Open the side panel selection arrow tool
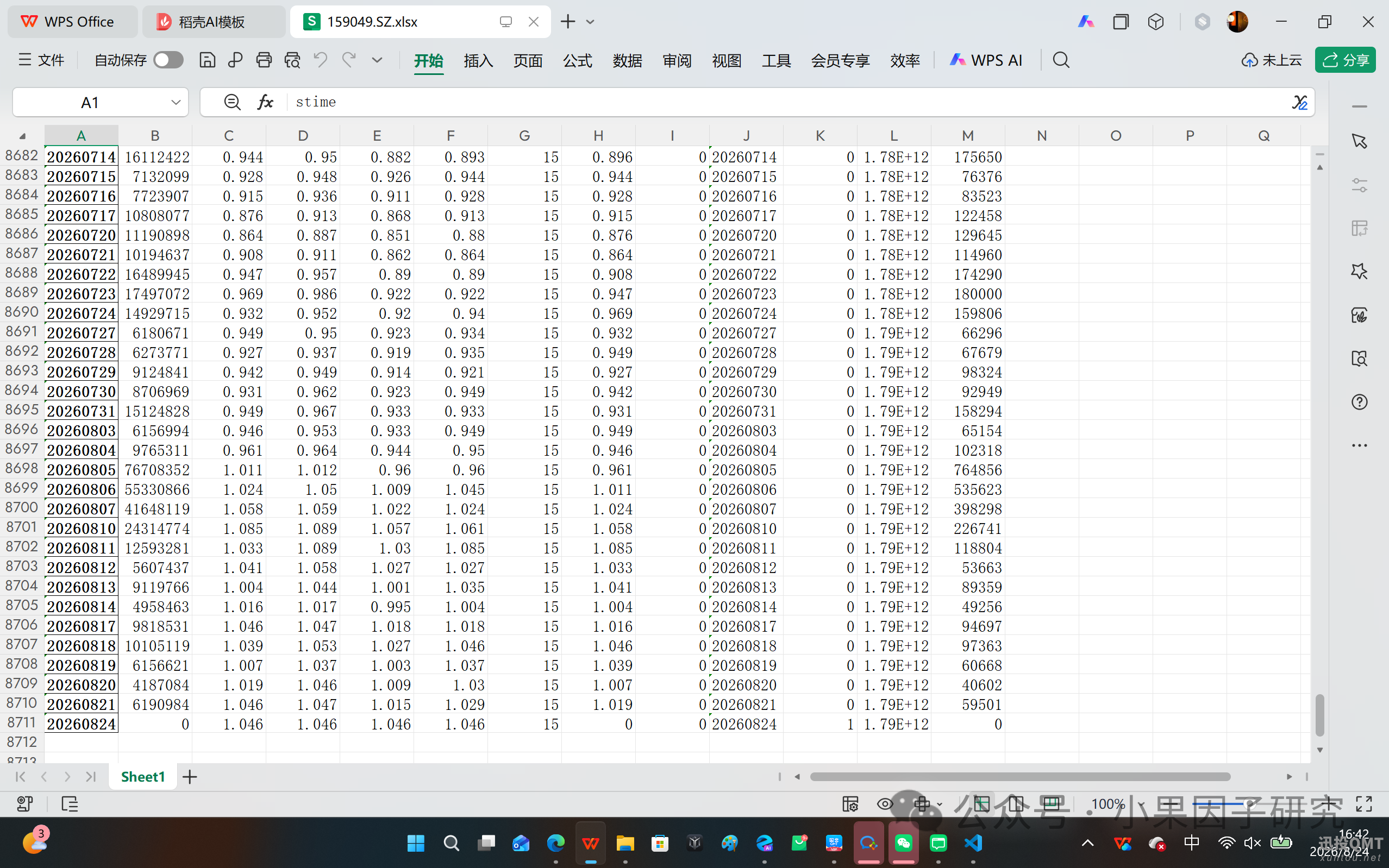 1359,141
